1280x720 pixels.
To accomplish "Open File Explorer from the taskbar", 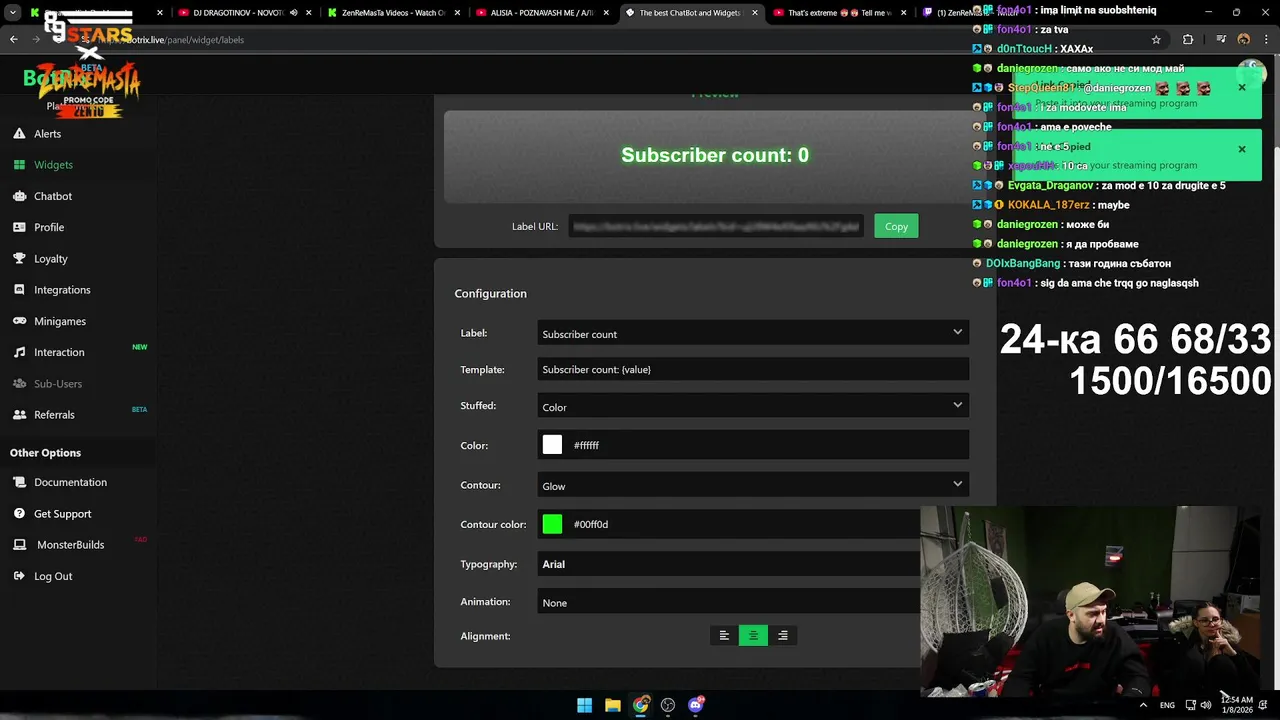I will pos(613,705).
